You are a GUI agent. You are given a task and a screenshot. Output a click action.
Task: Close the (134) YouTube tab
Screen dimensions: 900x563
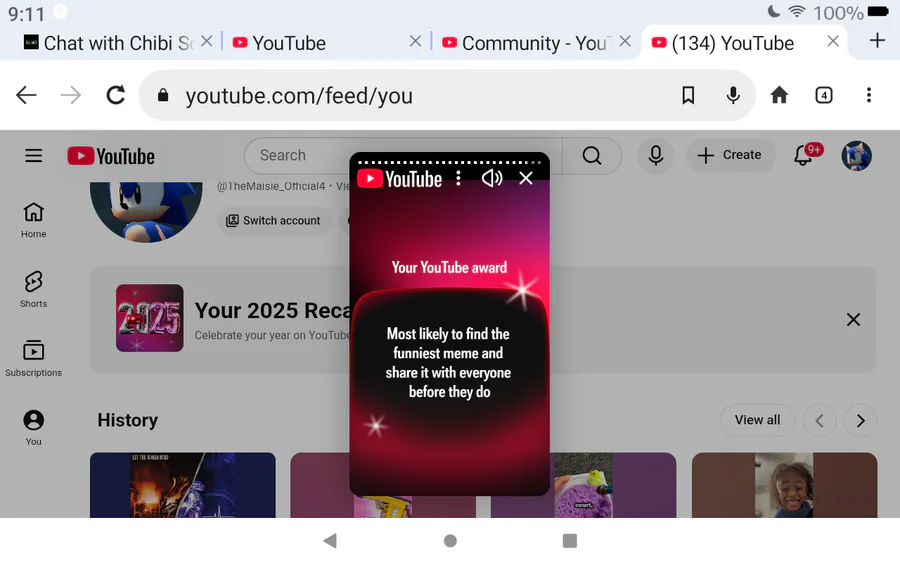[833, 41]
